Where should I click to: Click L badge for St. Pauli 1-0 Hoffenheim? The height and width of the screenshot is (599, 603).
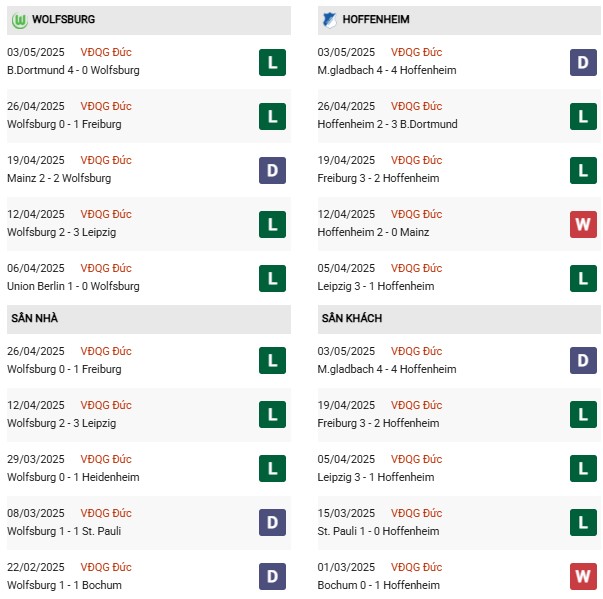coord(583,522)
